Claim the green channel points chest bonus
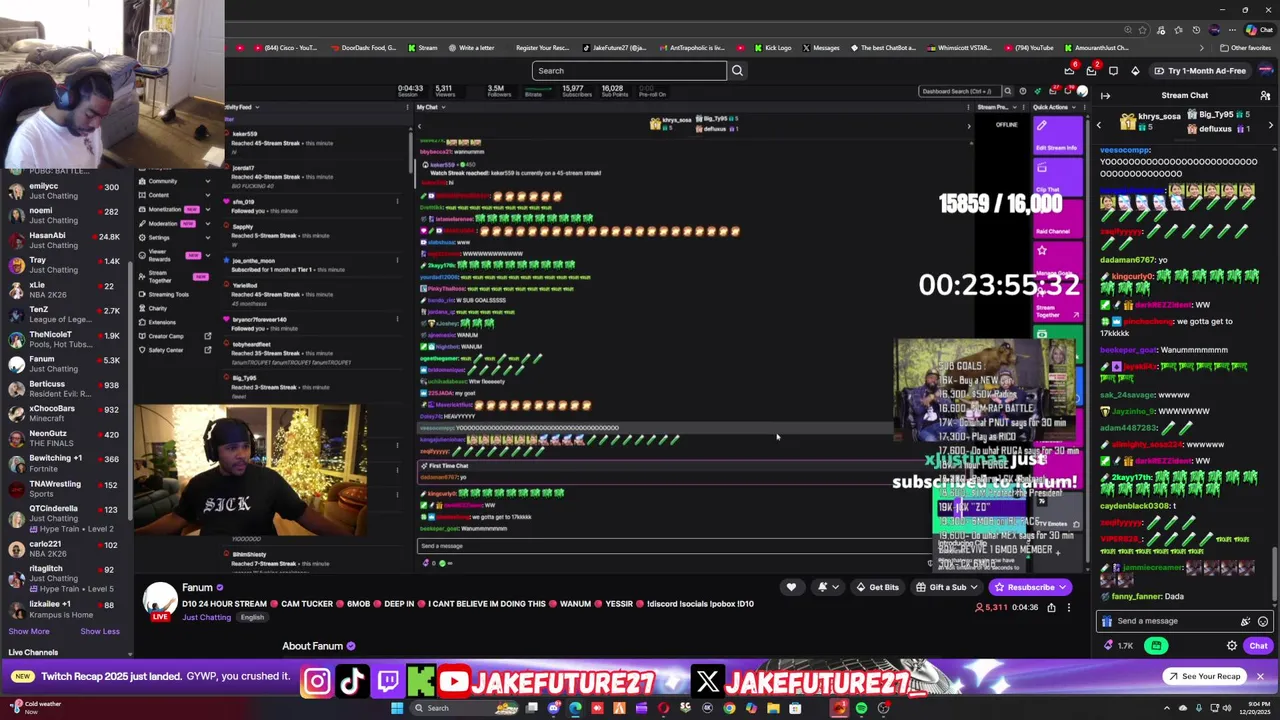This screenshot has height=720, width=1280. (1156, 646)
